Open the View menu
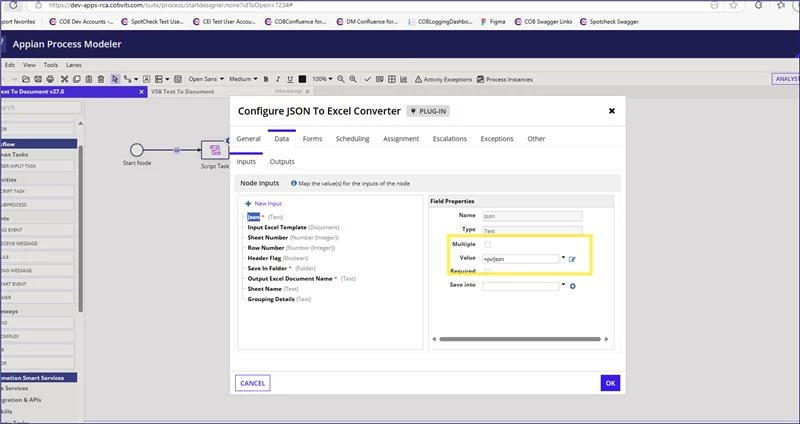Viewport: 800px width, 424px height. (29, 65)
